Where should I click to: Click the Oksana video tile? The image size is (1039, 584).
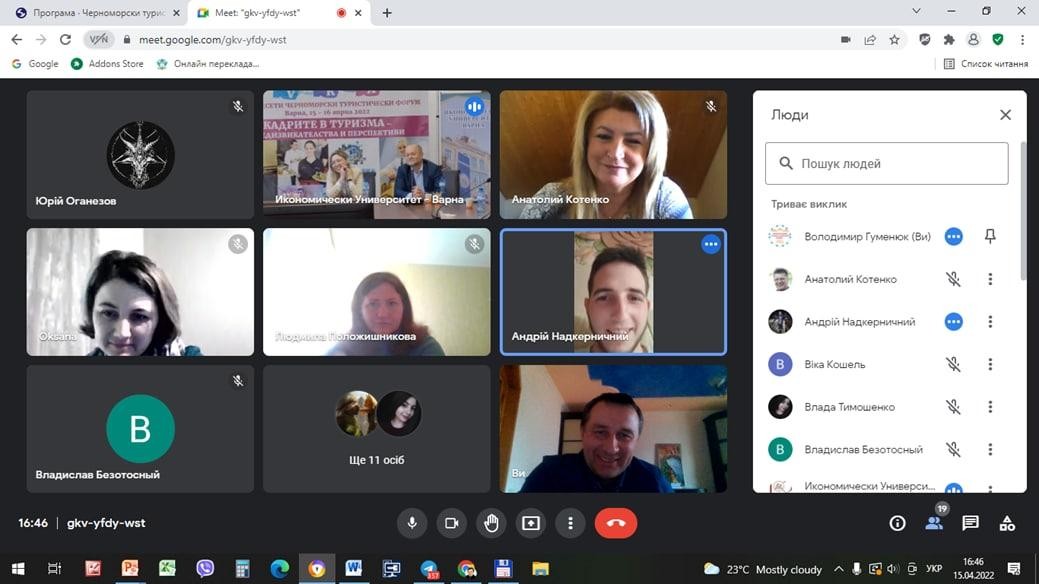coord(140,292)
